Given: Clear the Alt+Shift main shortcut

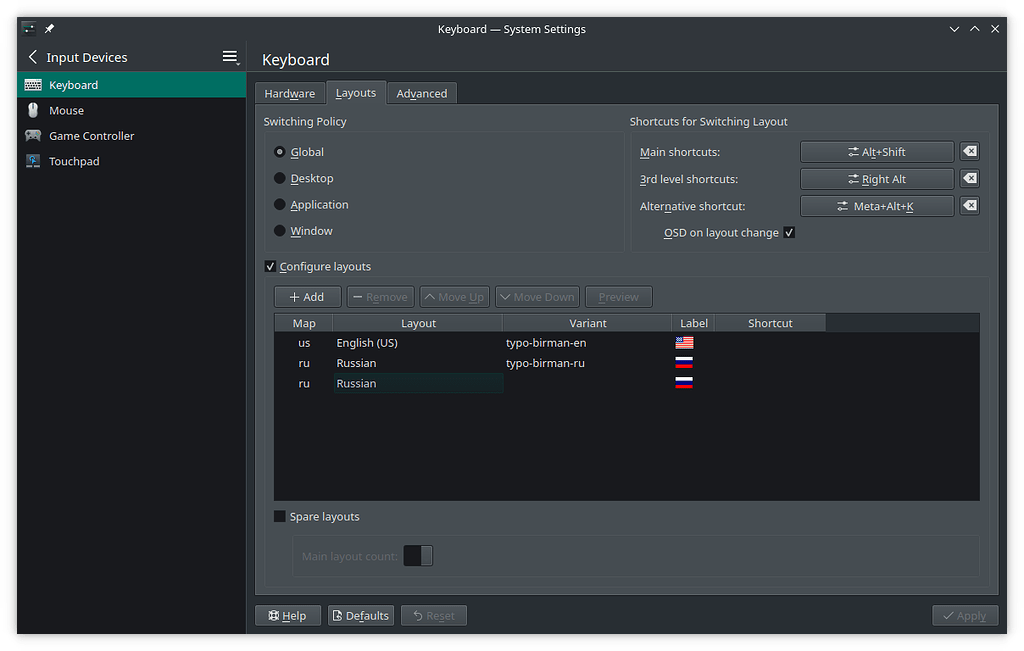Looking at the screenshot, I should coord(968,151).
